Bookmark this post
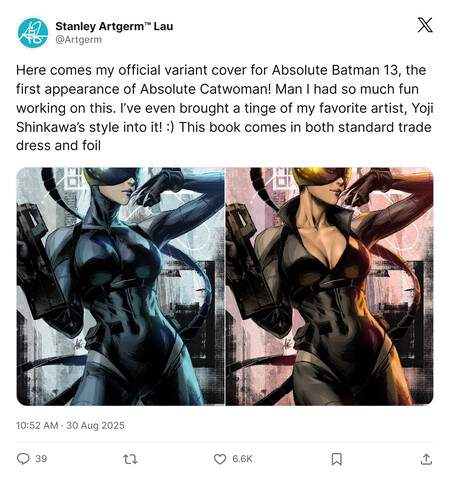 336,459
